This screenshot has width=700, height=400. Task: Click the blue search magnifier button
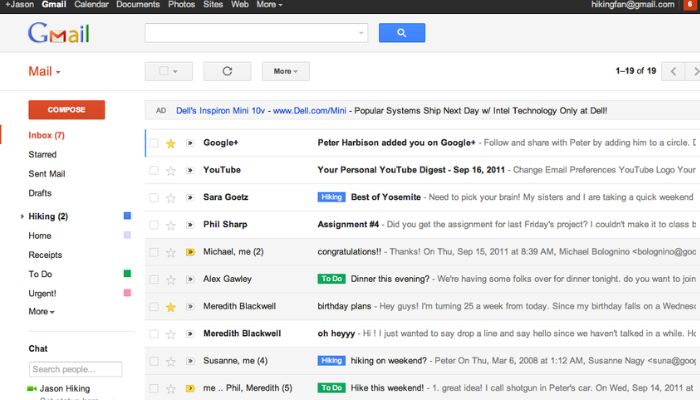click(401, 33)
